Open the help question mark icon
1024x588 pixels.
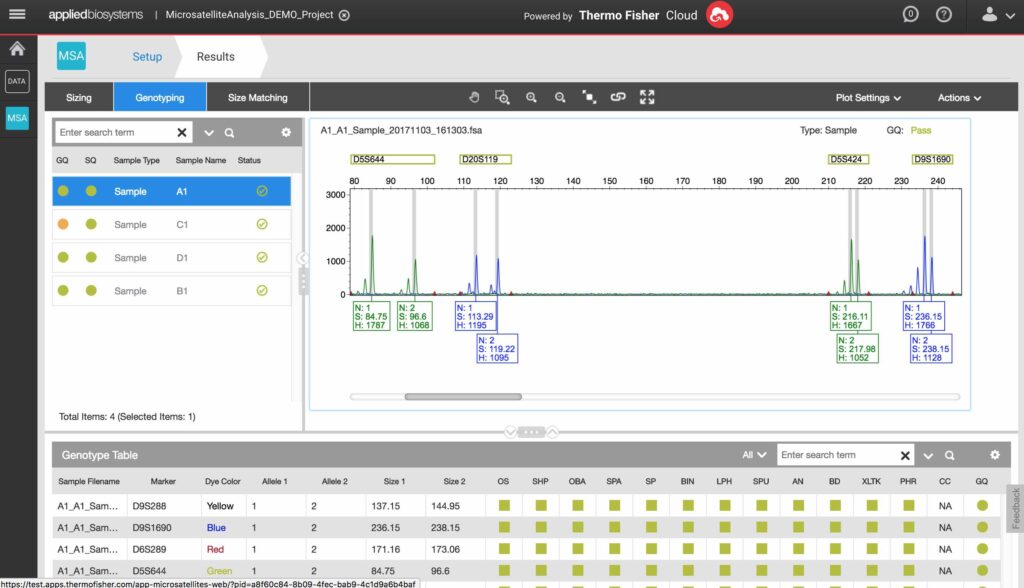point(943,15)
